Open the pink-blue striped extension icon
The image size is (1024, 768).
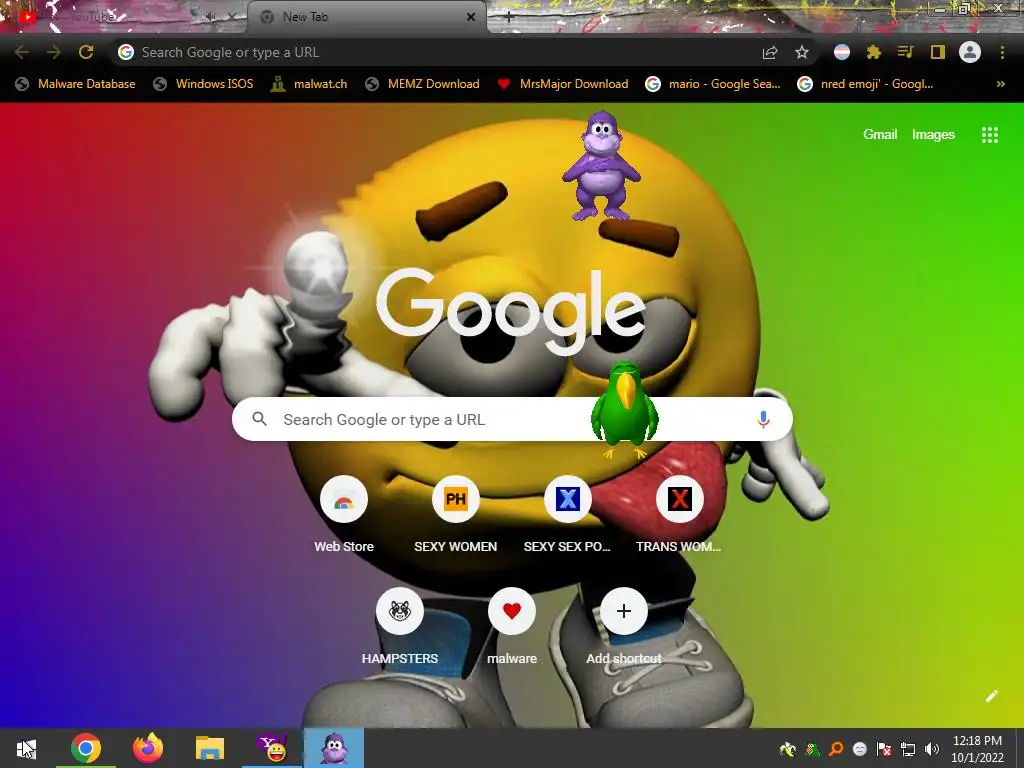pos(842,52)
